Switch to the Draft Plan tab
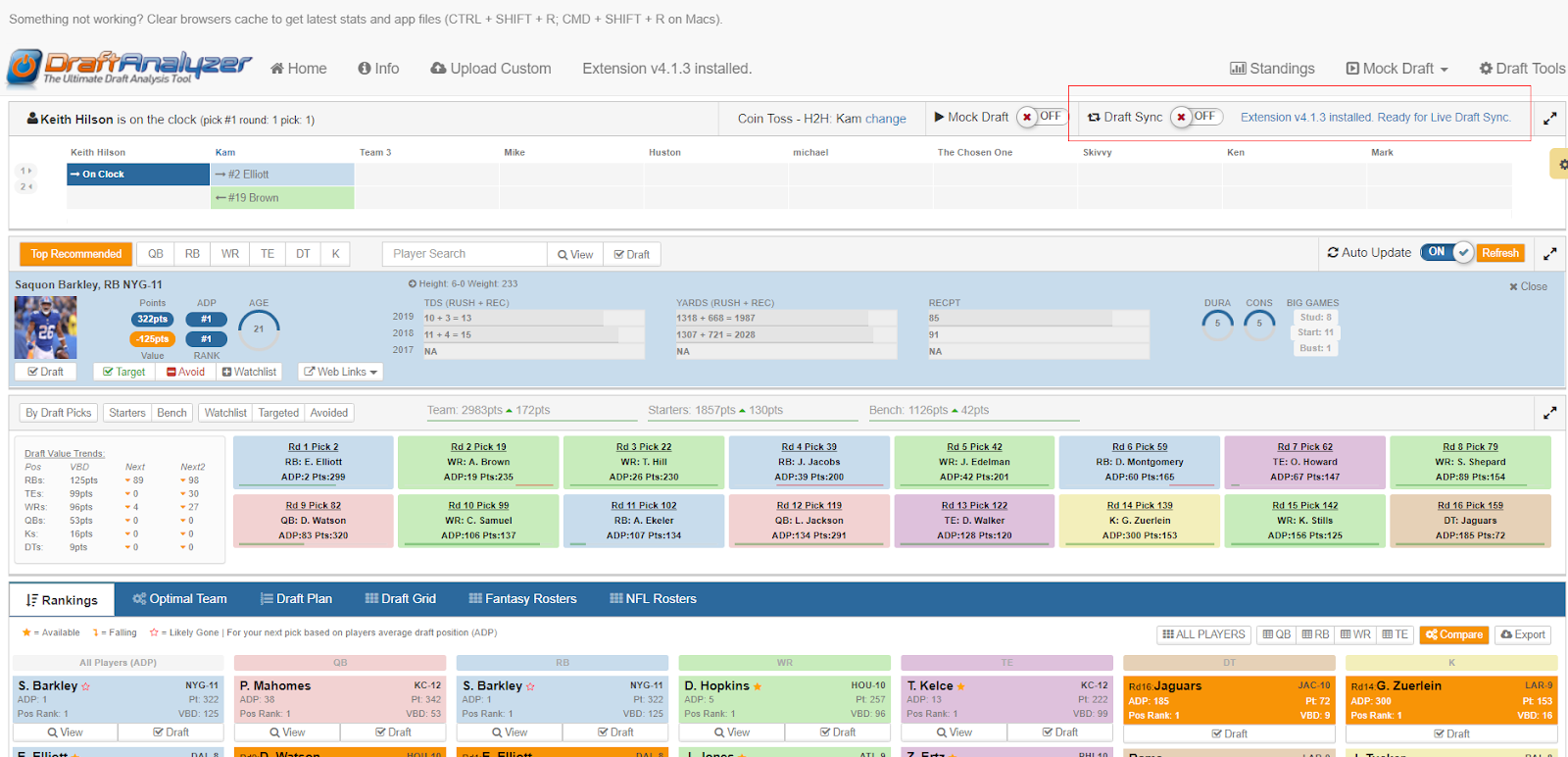Screen dimensions: 1568x757 tap(296, 599)
